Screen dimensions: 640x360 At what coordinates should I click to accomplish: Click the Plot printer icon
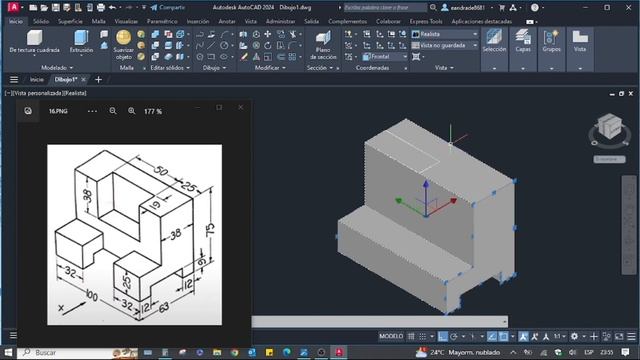point(100,7)
